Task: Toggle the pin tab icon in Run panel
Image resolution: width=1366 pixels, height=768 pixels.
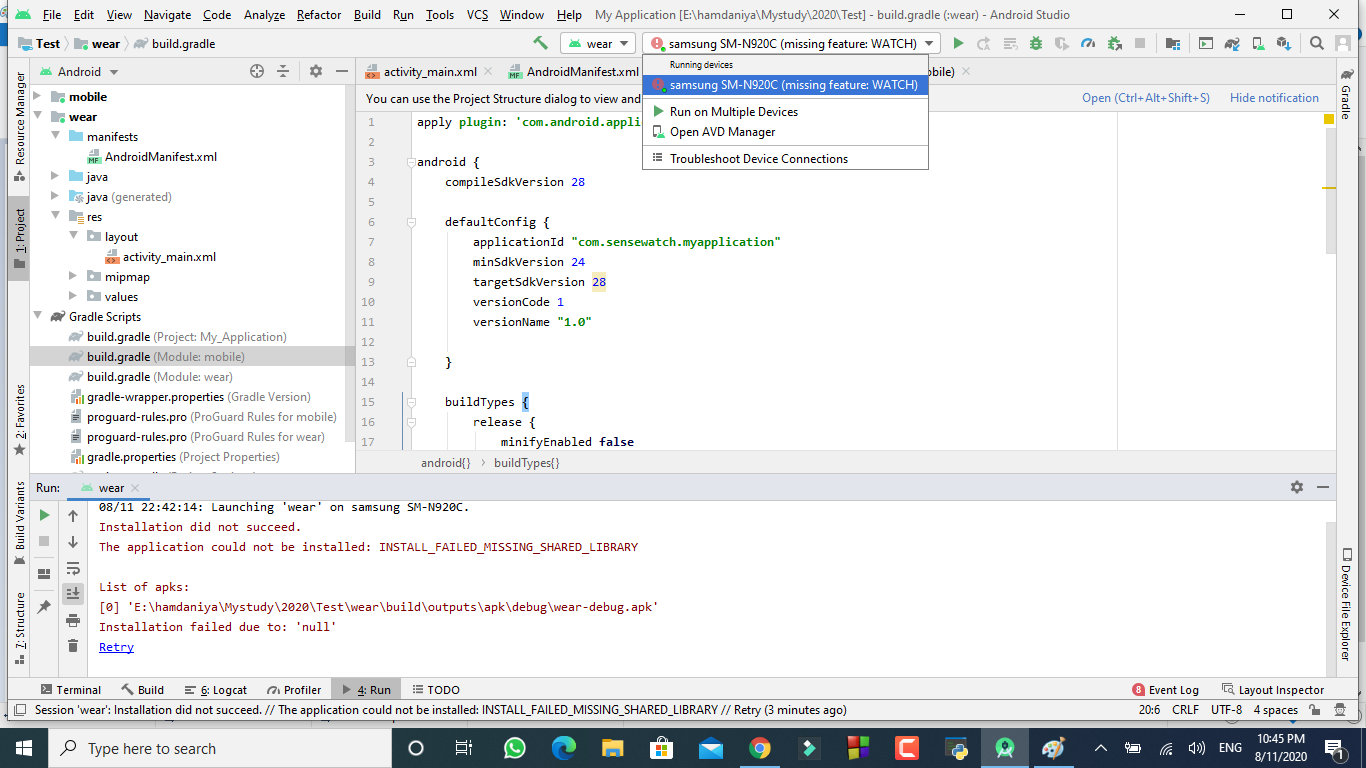Action: point(44,607)
